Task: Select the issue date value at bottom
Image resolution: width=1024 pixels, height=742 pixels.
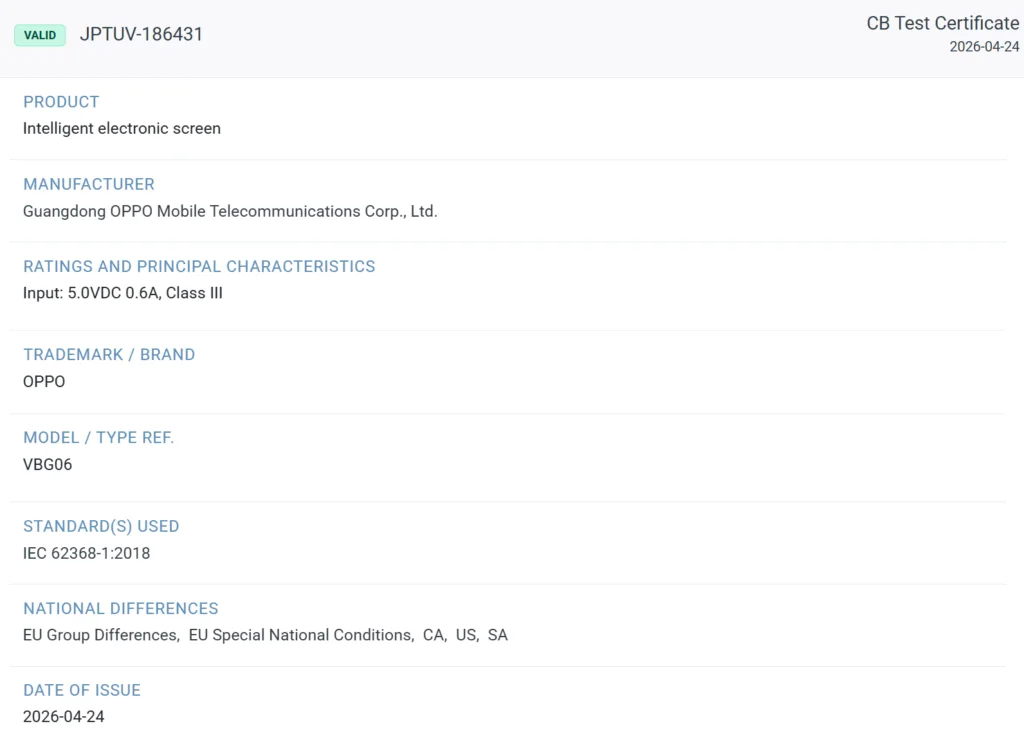Action: [x=63, y=717]
